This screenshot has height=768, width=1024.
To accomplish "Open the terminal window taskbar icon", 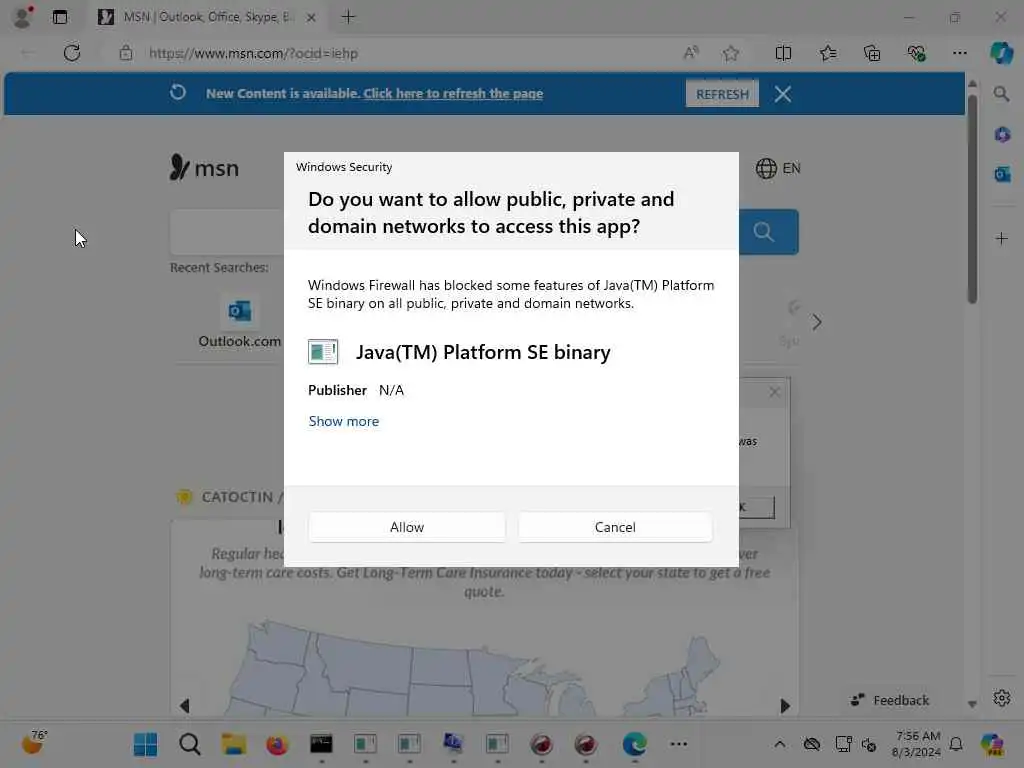I will (321, 744).
